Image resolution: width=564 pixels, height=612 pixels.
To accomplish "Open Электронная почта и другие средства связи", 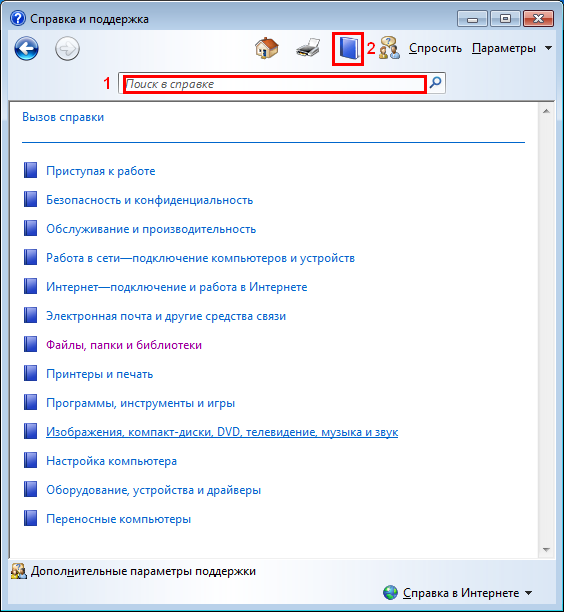I will (166, 316).
